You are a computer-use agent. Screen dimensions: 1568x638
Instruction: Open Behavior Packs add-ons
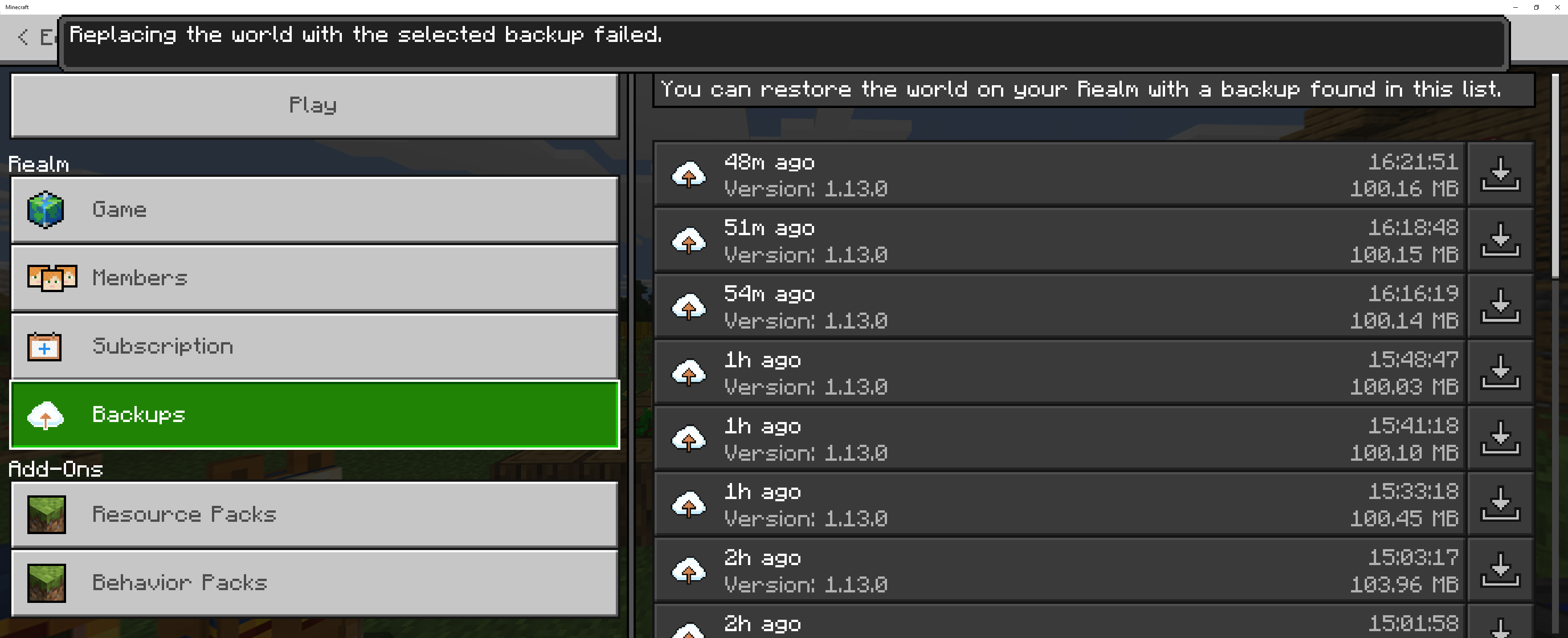[x=314, y=582]
